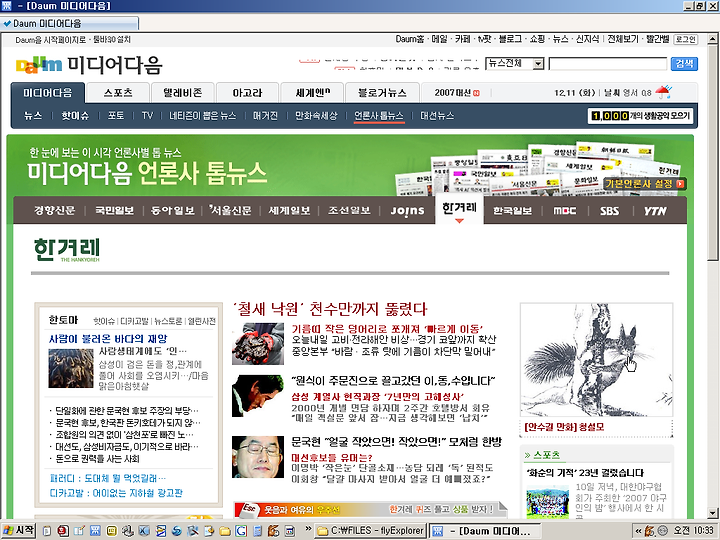Open the 2007대선 tab
Viewport: 720px width, 540px height.
456,93
